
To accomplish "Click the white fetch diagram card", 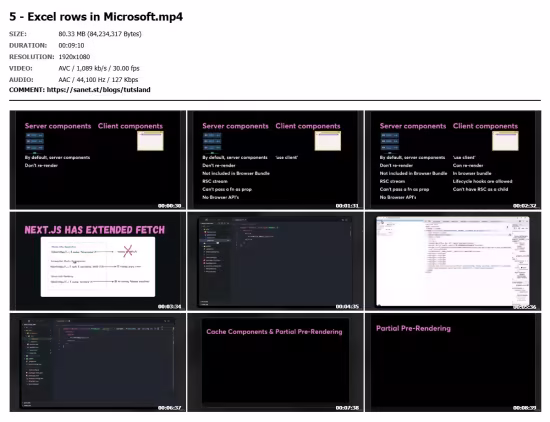I will click(98, 267).
